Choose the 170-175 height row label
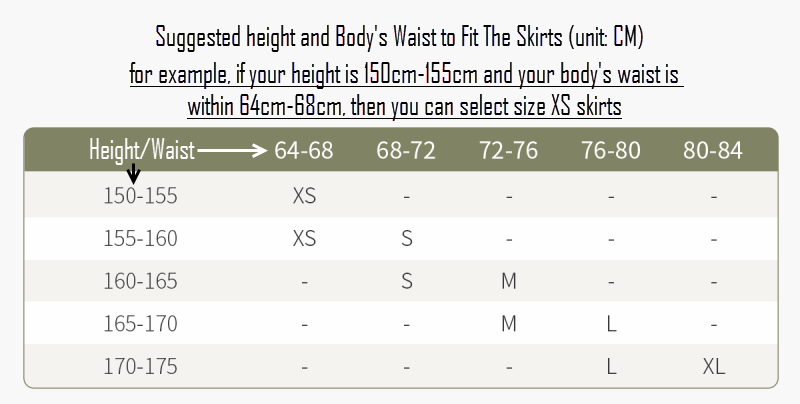This screenshot has width=800, height=404. (x=140, y=366)
